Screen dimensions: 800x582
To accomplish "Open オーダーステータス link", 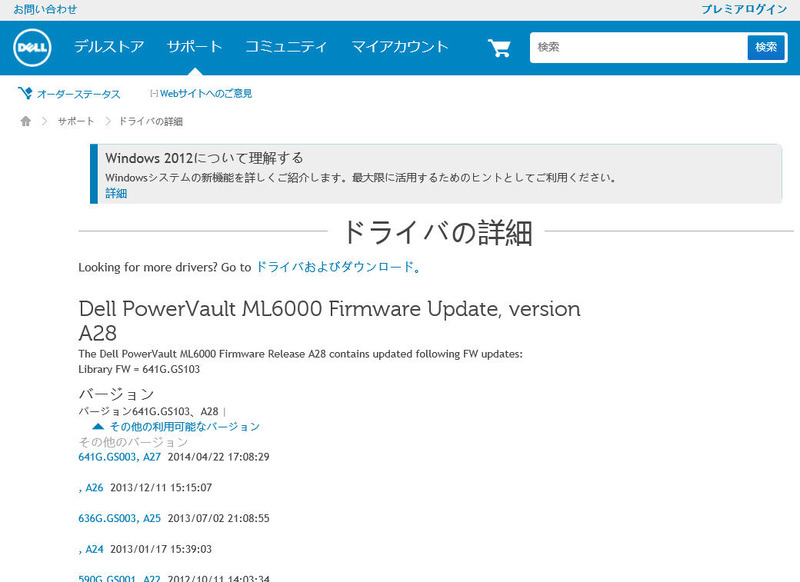I will click(78, 94).
